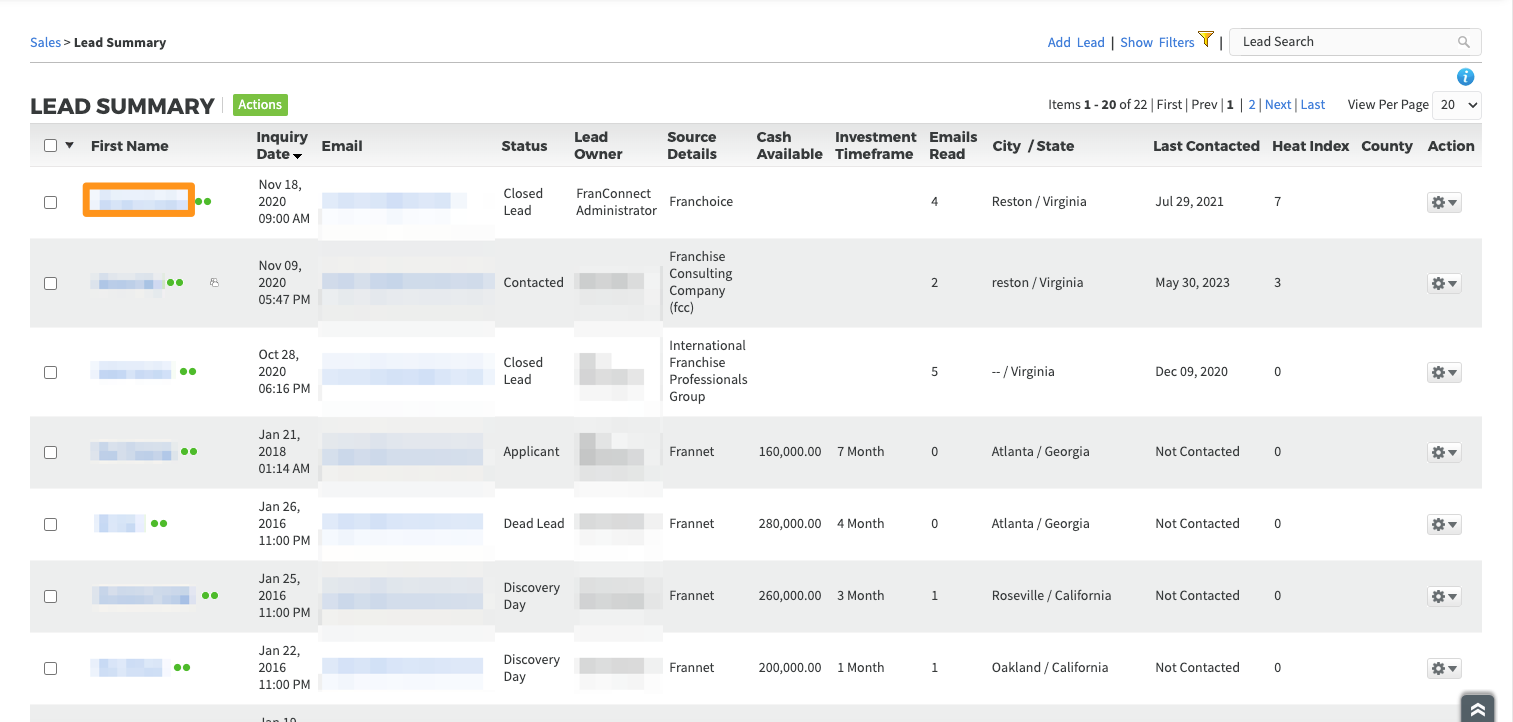Expand arrow next to select-all checkbox

[70, 146]
